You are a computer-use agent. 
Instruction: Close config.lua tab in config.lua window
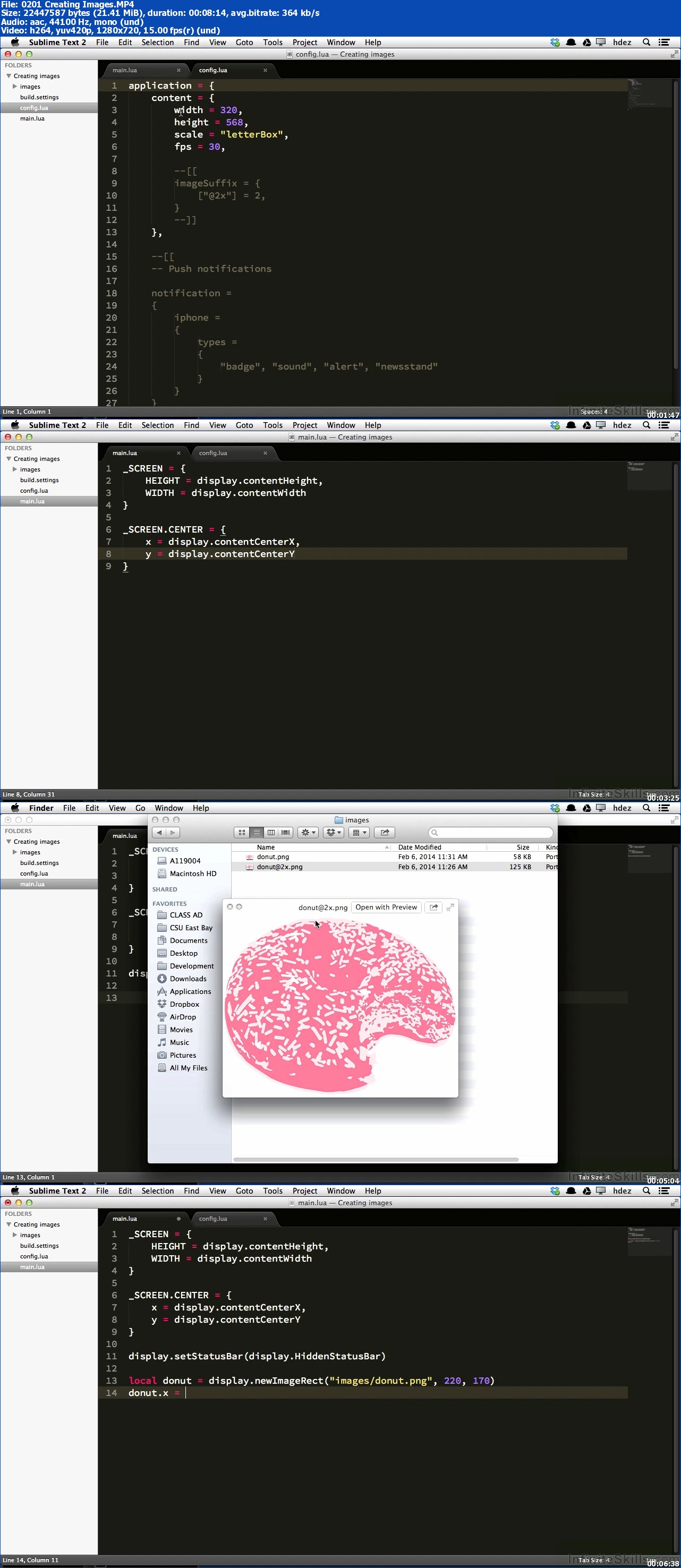pyautogui.click(x=265, y=70)
